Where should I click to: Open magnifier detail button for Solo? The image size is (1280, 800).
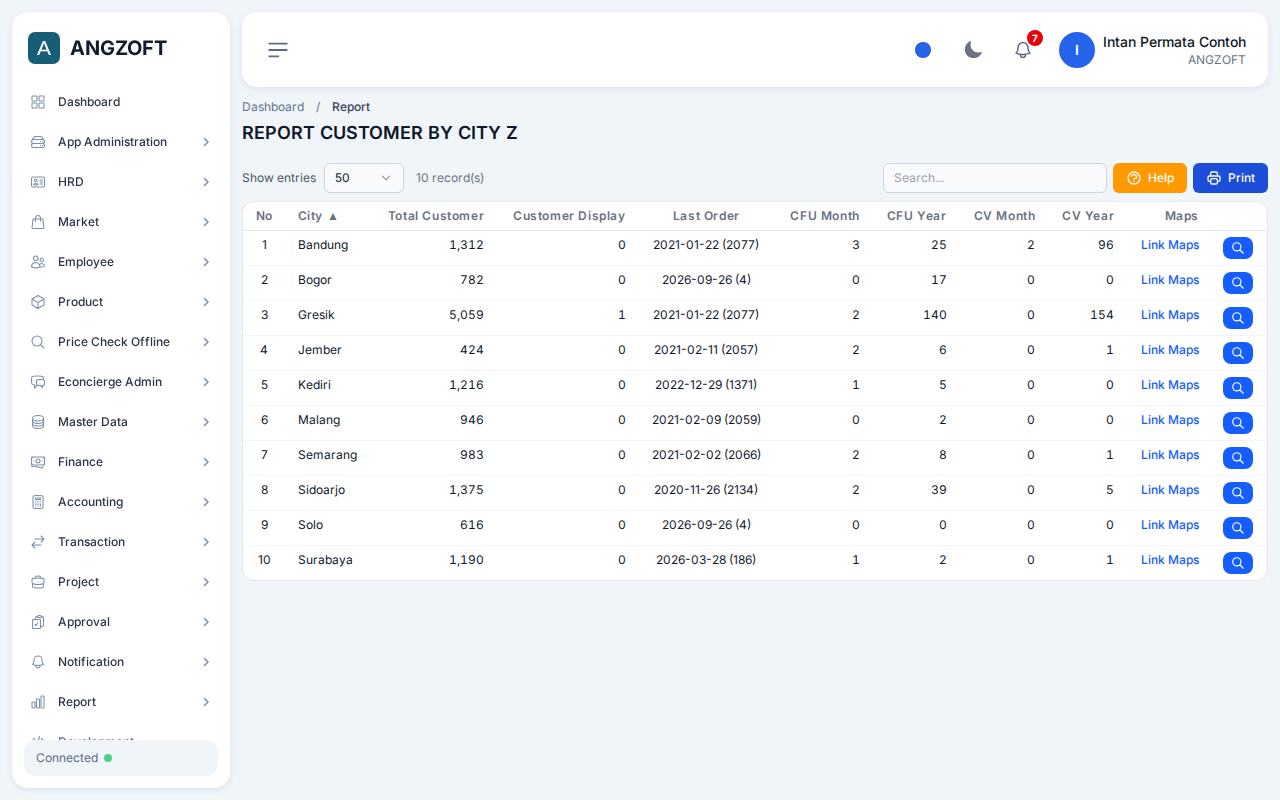point(1238,528)
